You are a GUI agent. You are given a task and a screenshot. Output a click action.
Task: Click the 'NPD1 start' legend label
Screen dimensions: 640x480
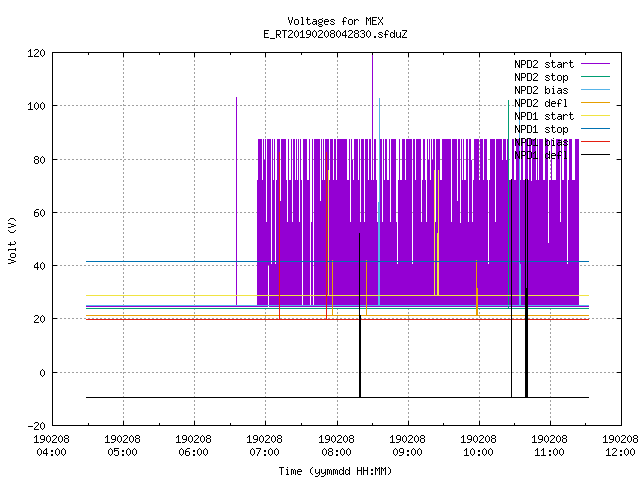tap(544, 116)
